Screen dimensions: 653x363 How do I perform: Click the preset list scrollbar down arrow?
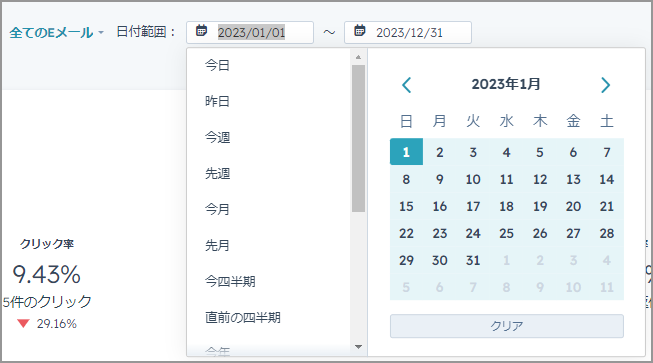coord(358,347)
